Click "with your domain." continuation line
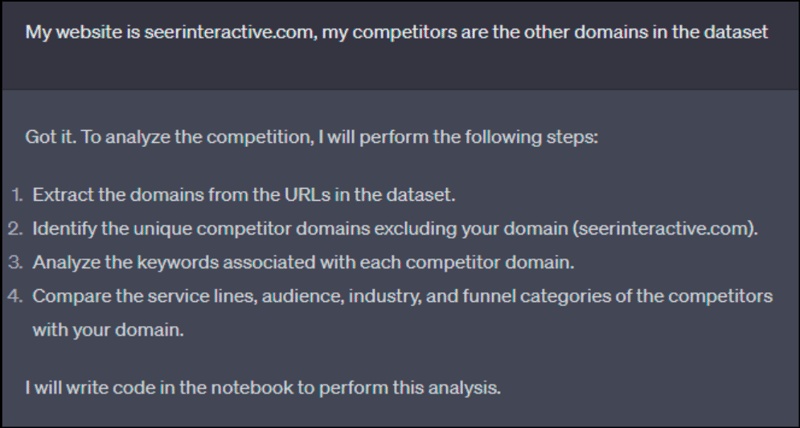The height and width of the screenshot is (428, 800). 107,330
